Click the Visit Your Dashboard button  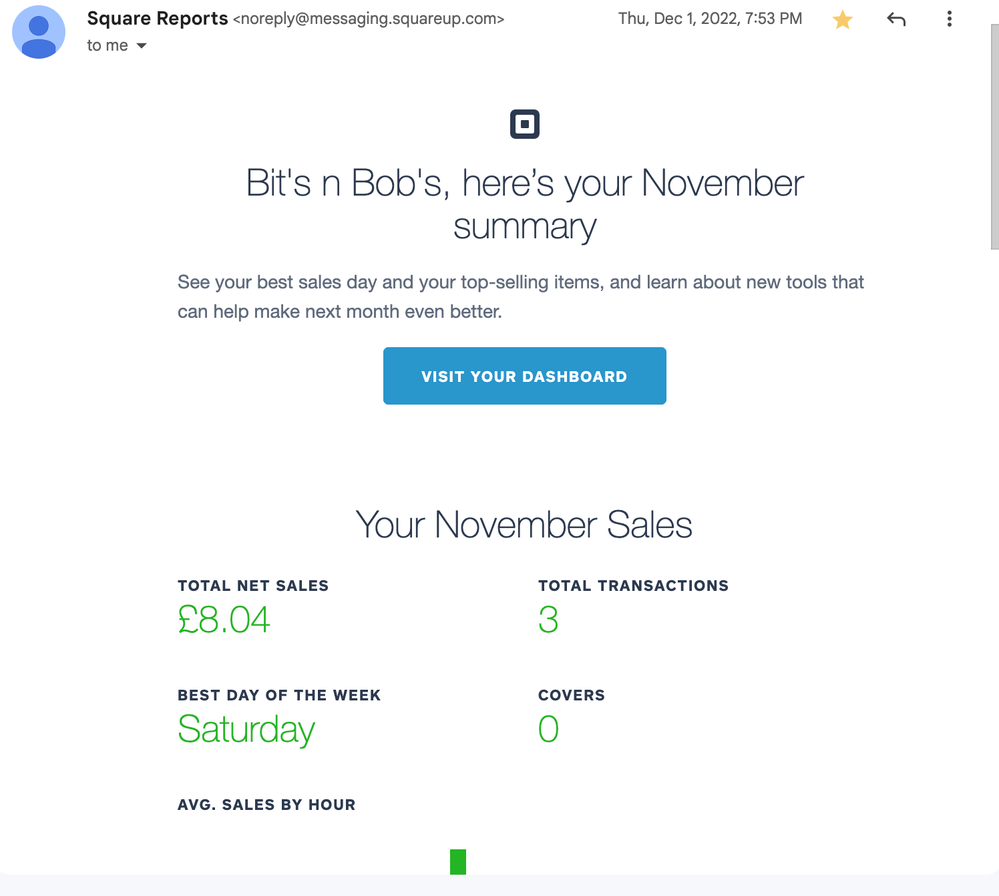pos(524,376)
